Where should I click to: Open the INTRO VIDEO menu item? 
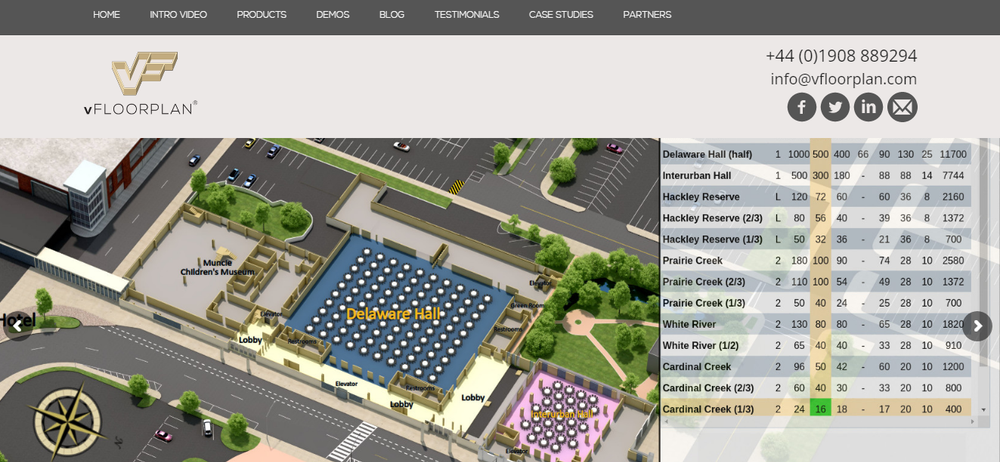pyautogui.click(x=179, y=15)
